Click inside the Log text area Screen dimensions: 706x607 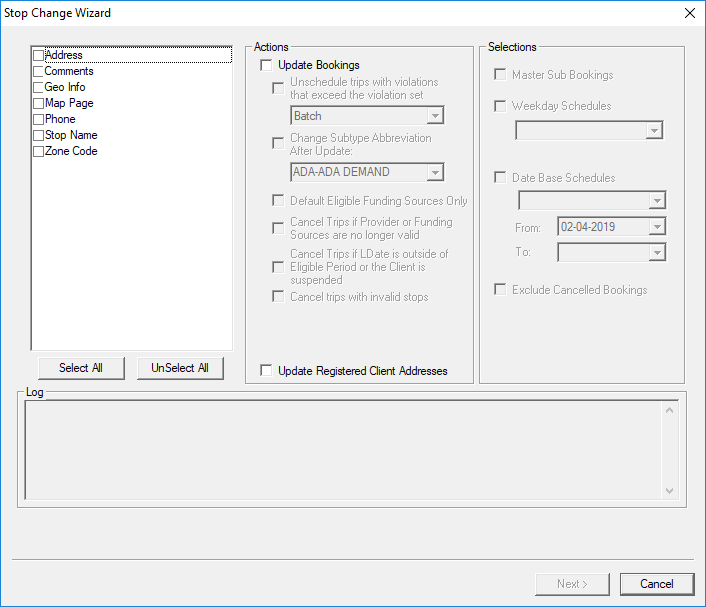pos(340,450)
